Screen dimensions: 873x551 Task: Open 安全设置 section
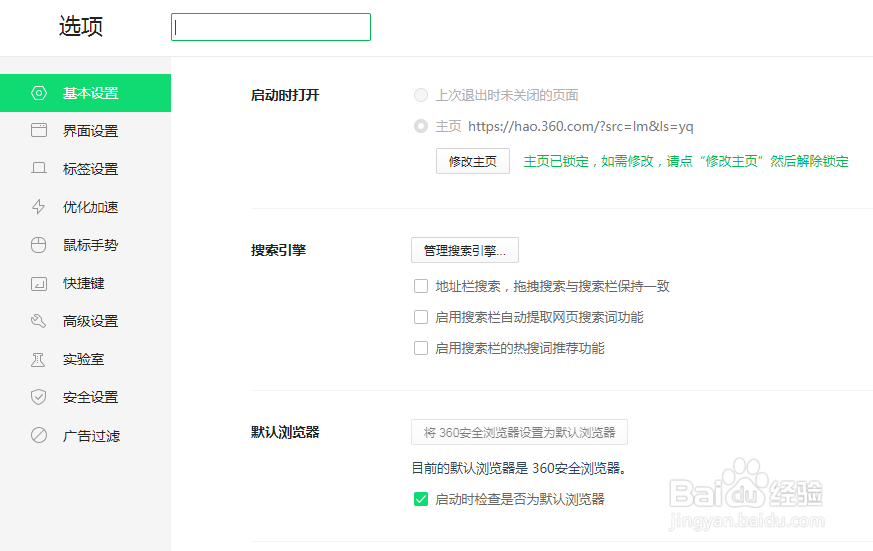[85, 397]
